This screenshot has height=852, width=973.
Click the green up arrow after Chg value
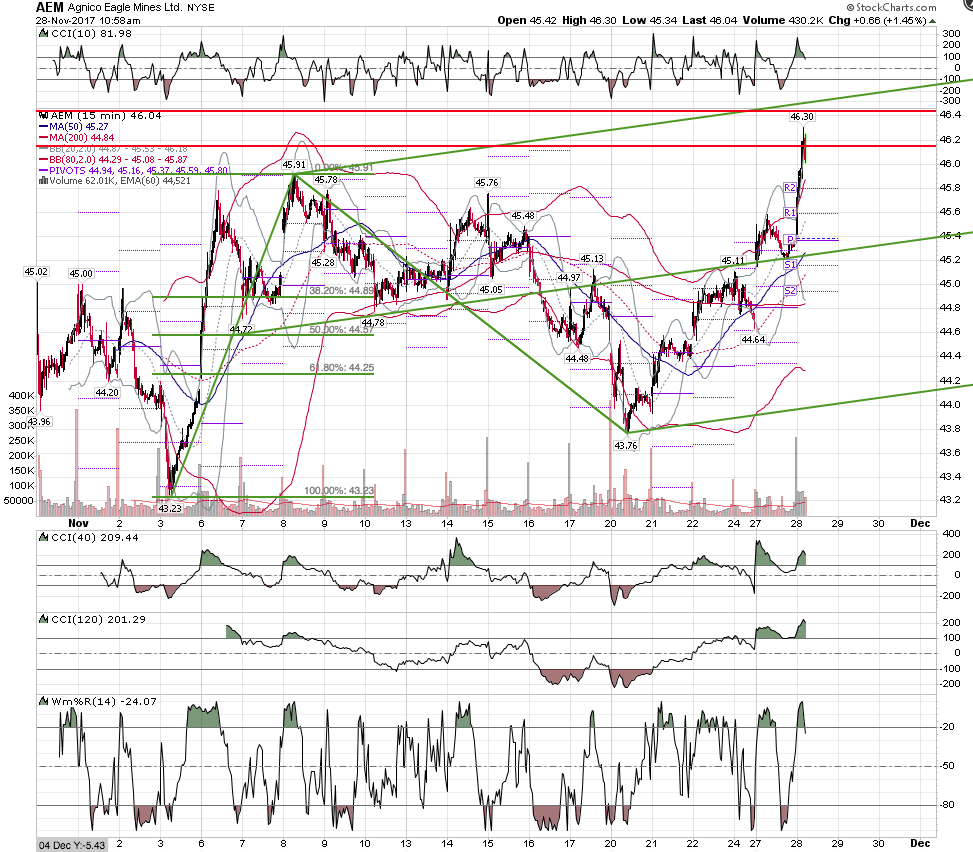[932, 20]
